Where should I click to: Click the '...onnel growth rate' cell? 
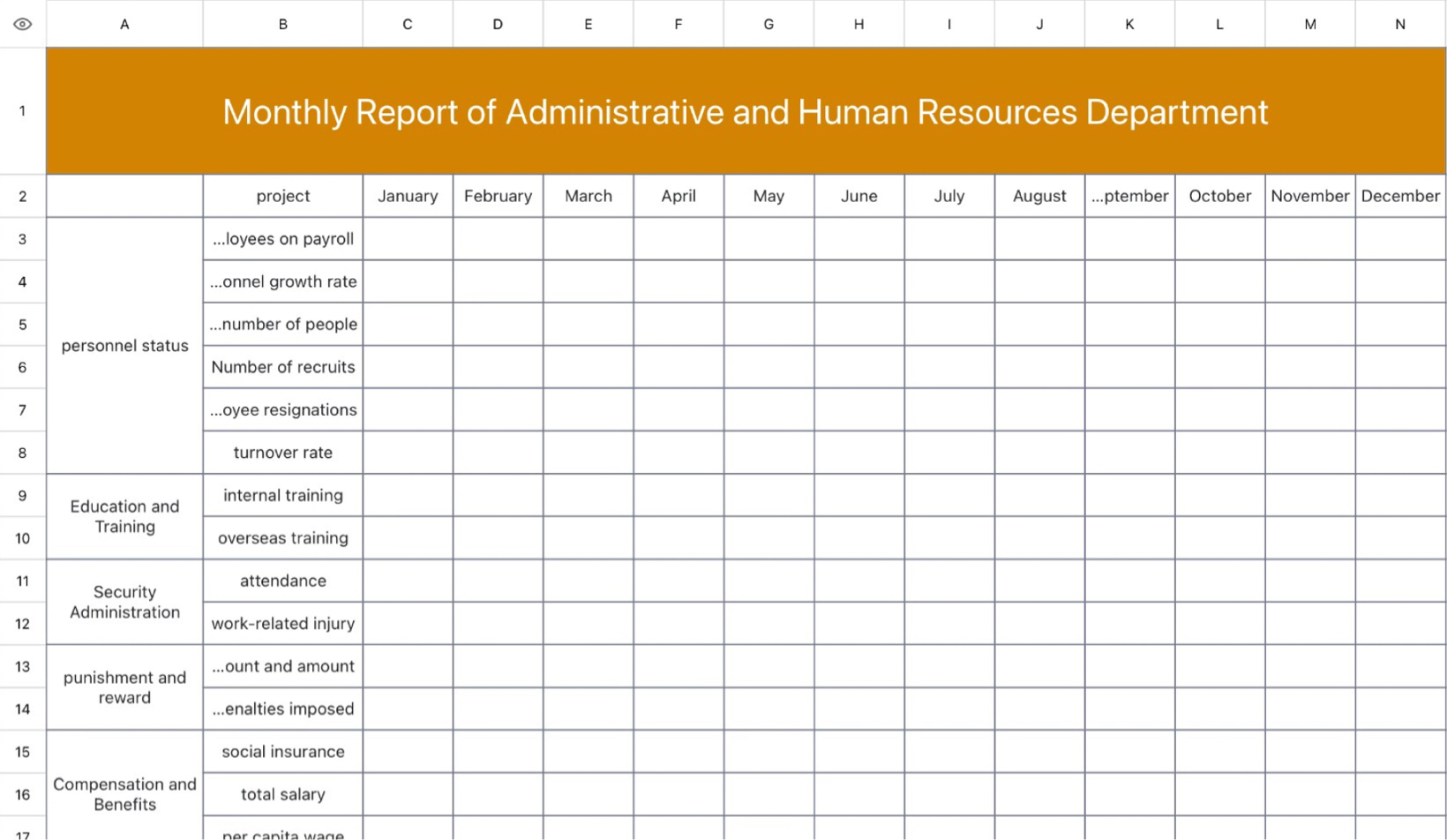click(283, 281)
